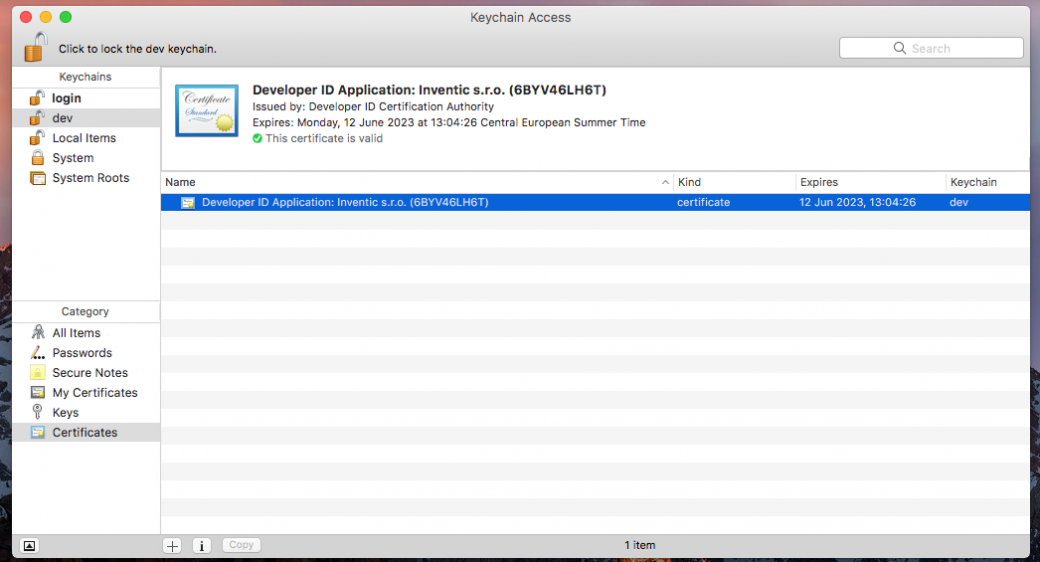Select the Developer ID Application certificate row

[x=595, y=202]
